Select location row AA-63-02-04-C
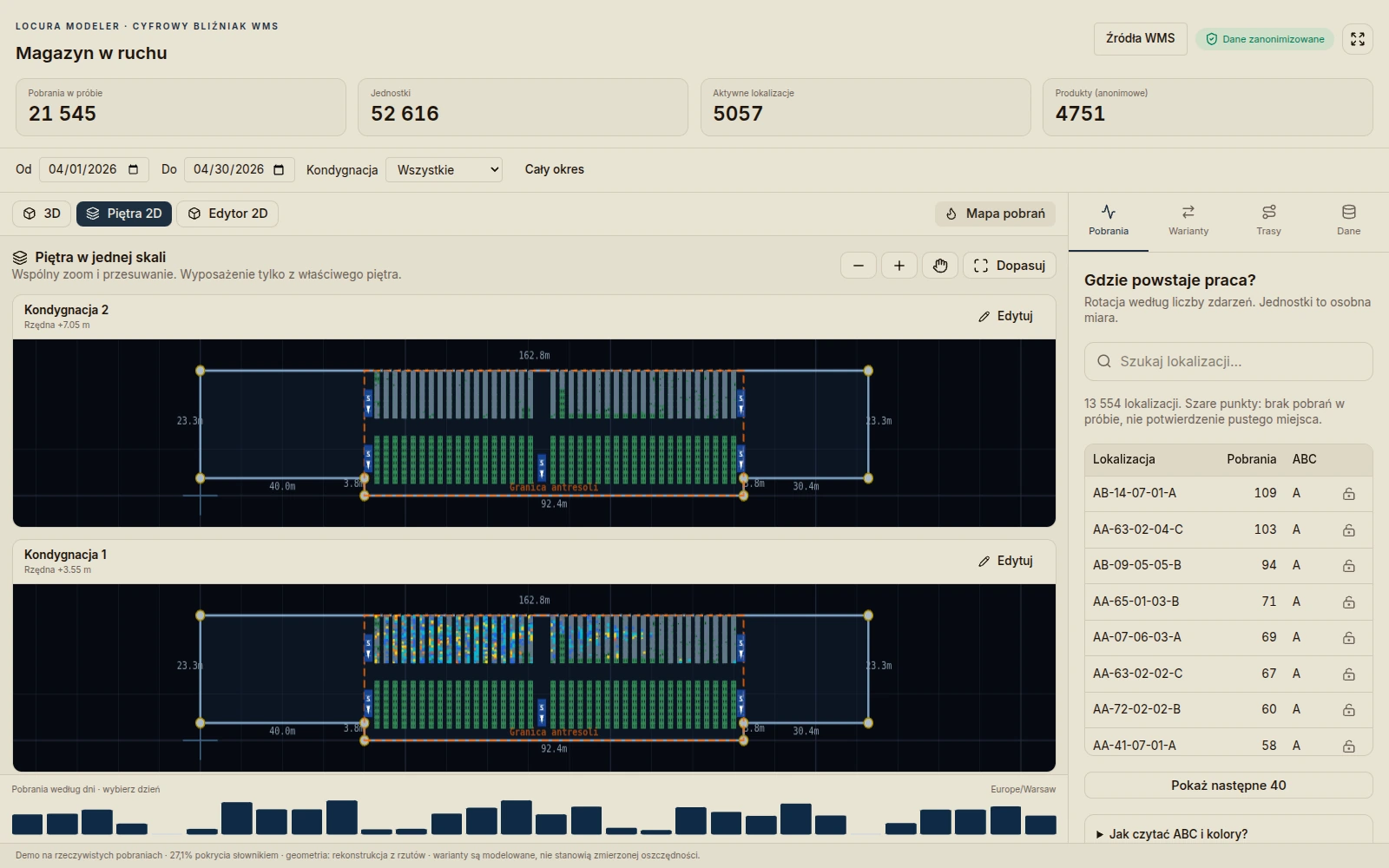Image resolution: width=1389 pixels, height=868 pixels. pyautogui.click(x=1228, y=529)
